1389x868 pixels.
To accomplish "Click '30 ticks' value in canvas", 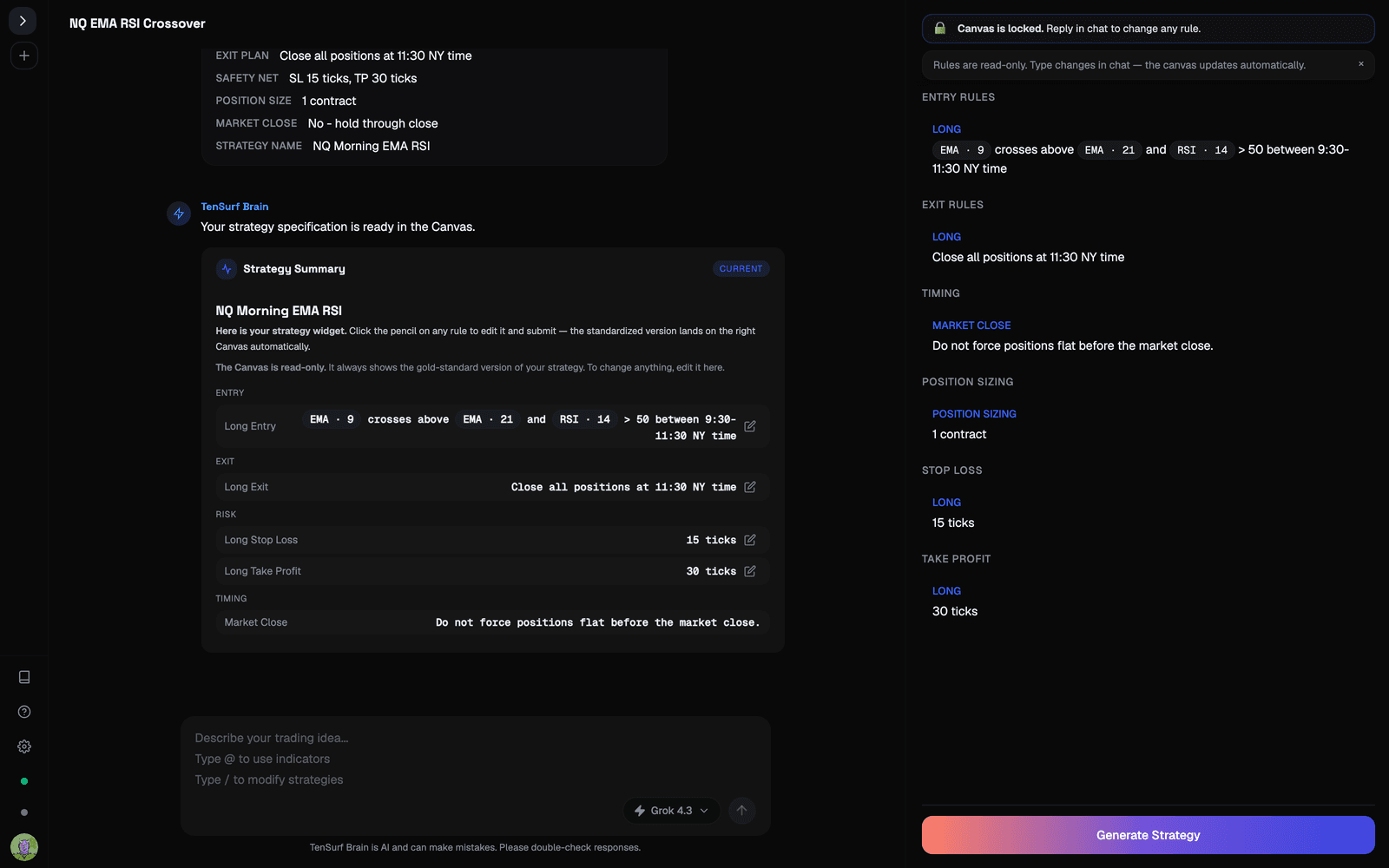I will (955, 611).
